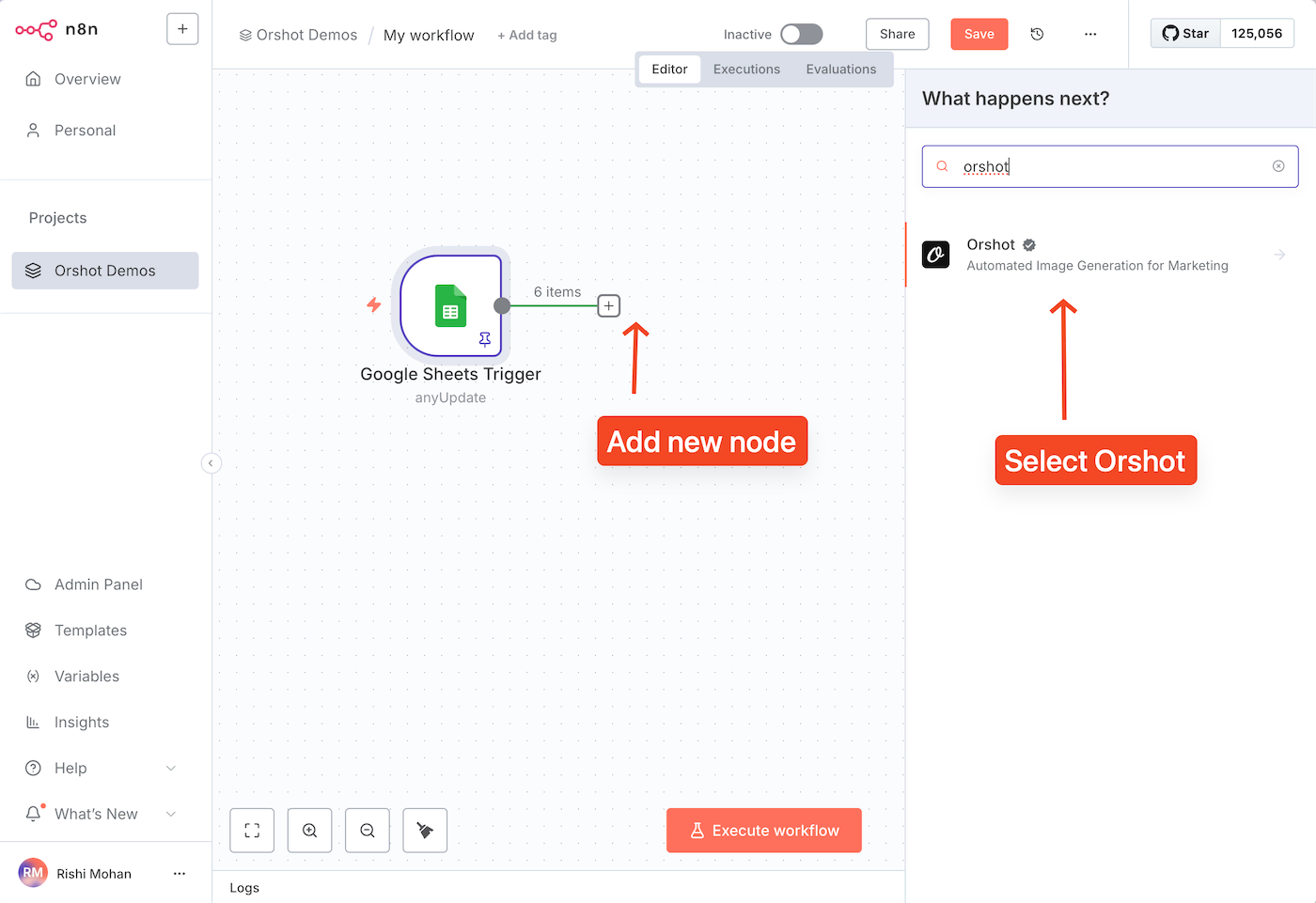The width and height of the screenshot is (1316, 903).
Task: Click the n8n logo
Action: click(x=56, y=29)
